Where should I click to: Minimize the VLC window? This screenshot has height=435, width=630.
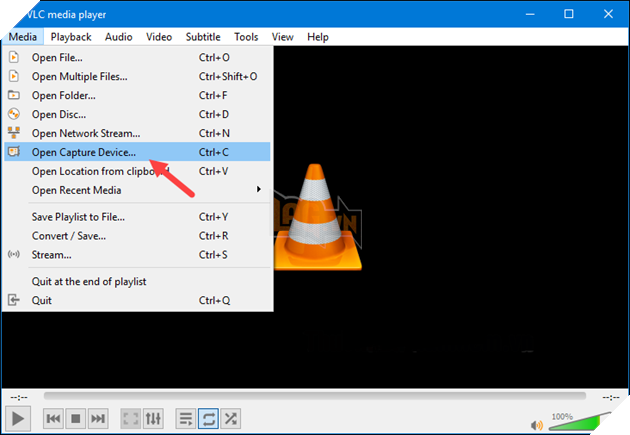pos(530,14)
